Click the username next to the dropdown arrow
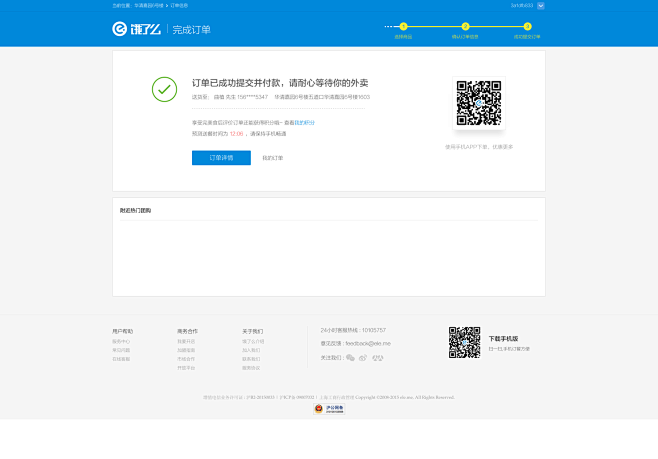This screenshot has height=459, width=658. pos(522,5)
